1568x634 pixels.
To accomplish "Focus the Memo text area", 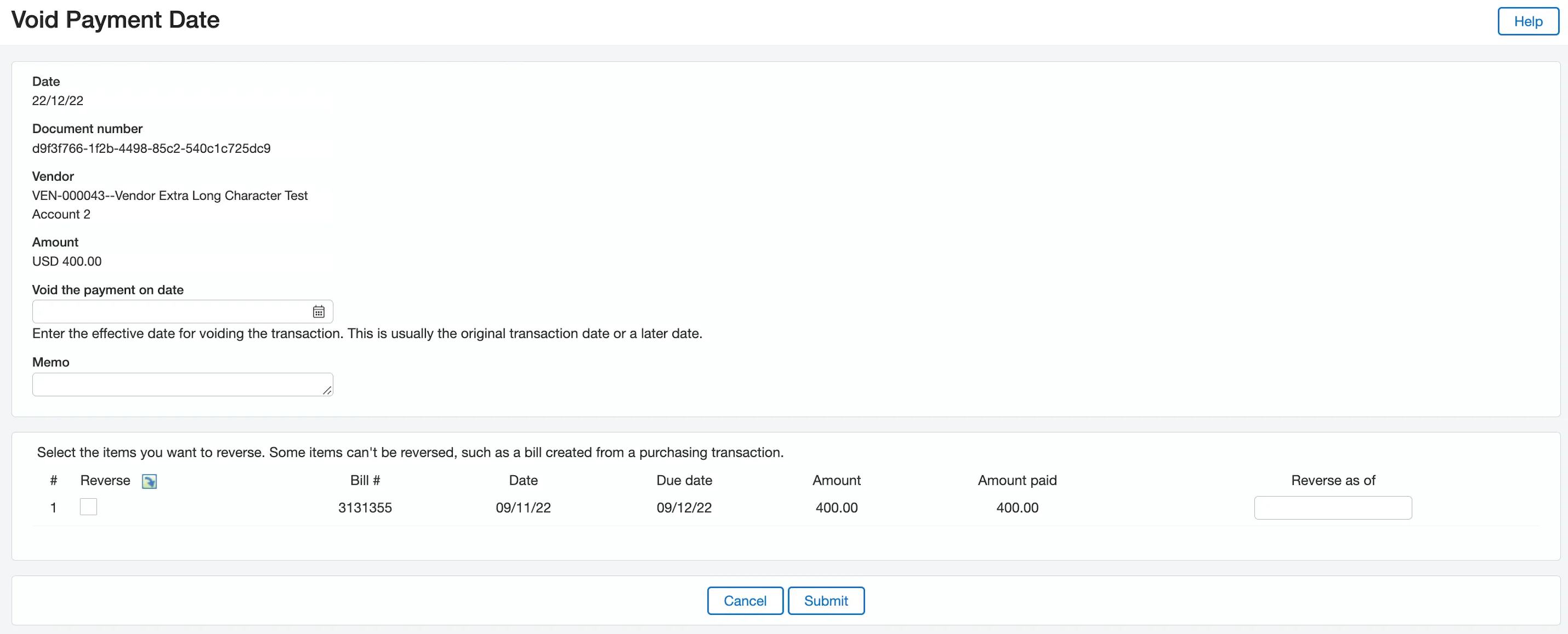I will (182, 384).
